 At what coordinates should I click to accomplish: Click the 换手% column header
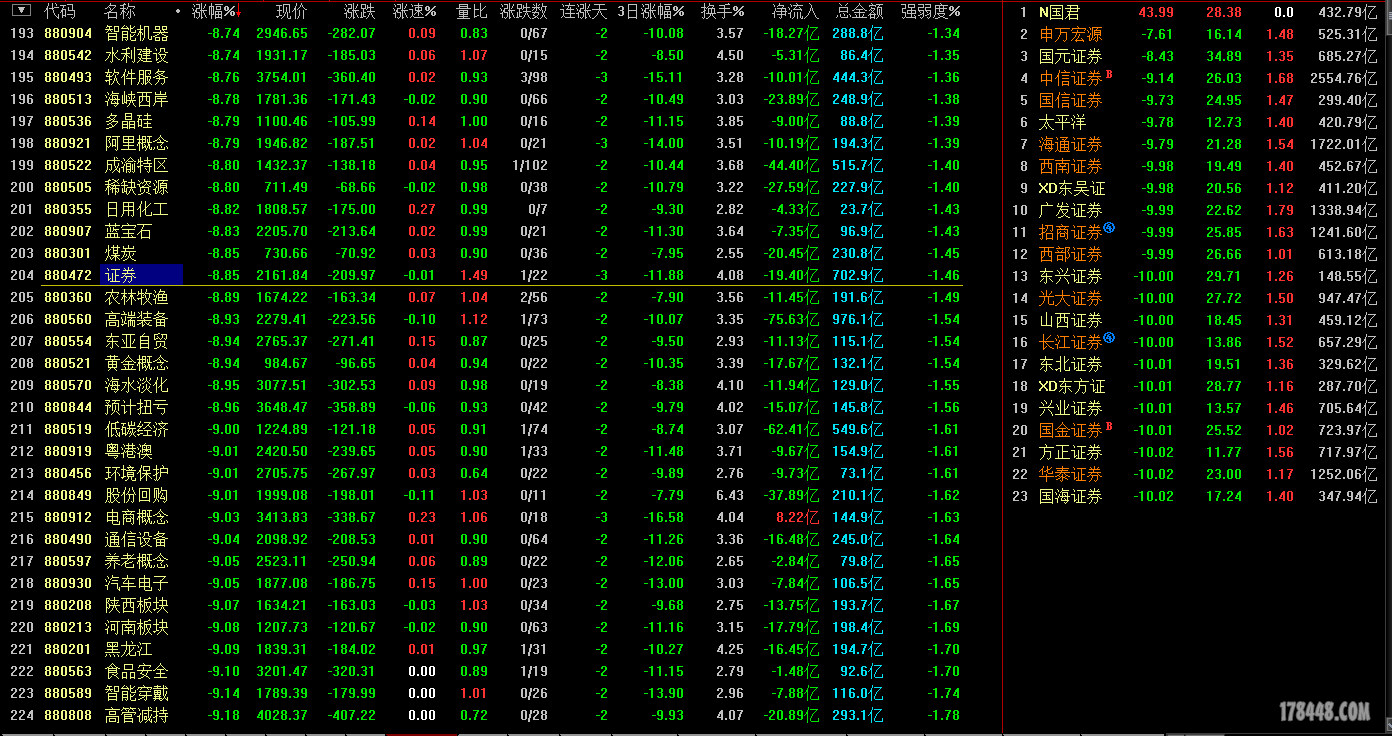723,11
